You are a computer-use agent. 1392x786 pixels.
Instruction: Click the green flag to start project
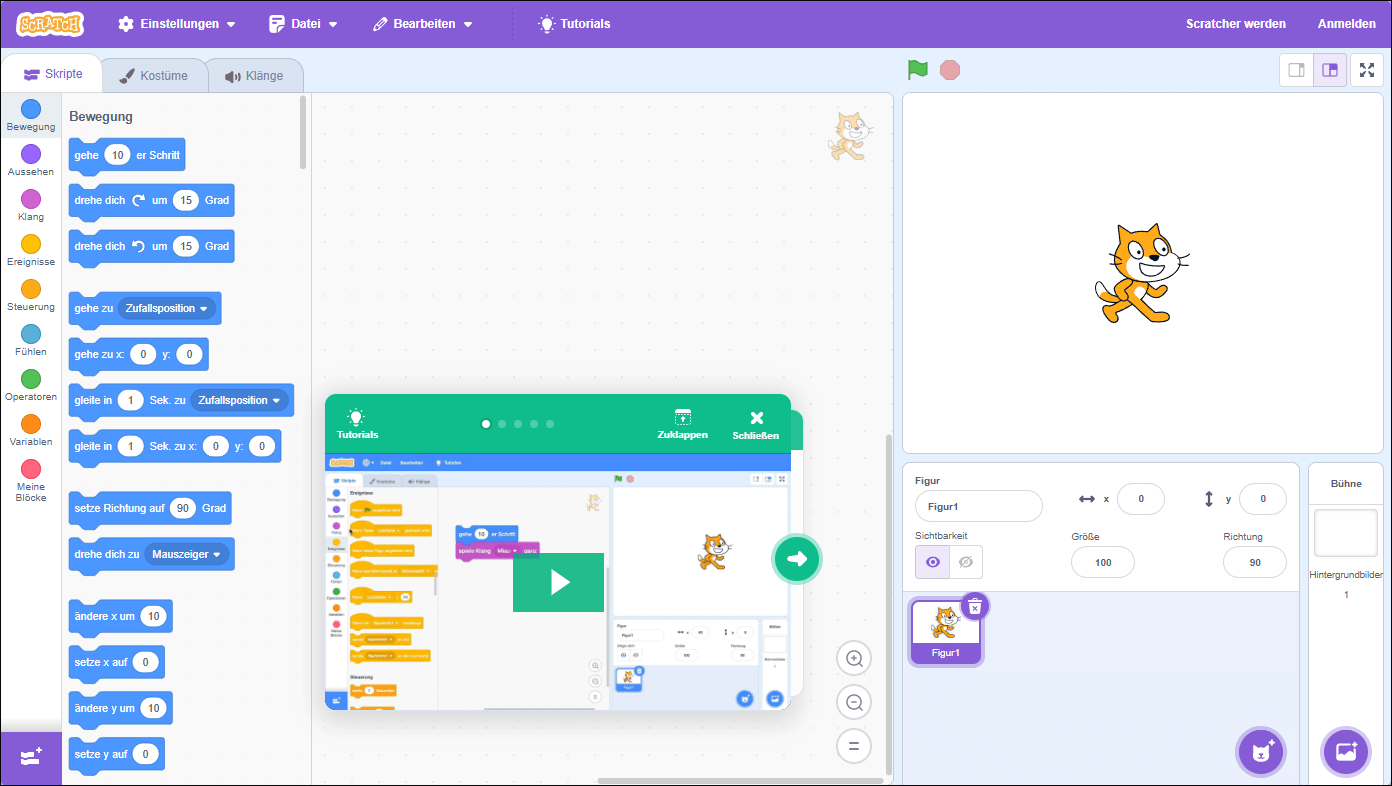(918, 70)
